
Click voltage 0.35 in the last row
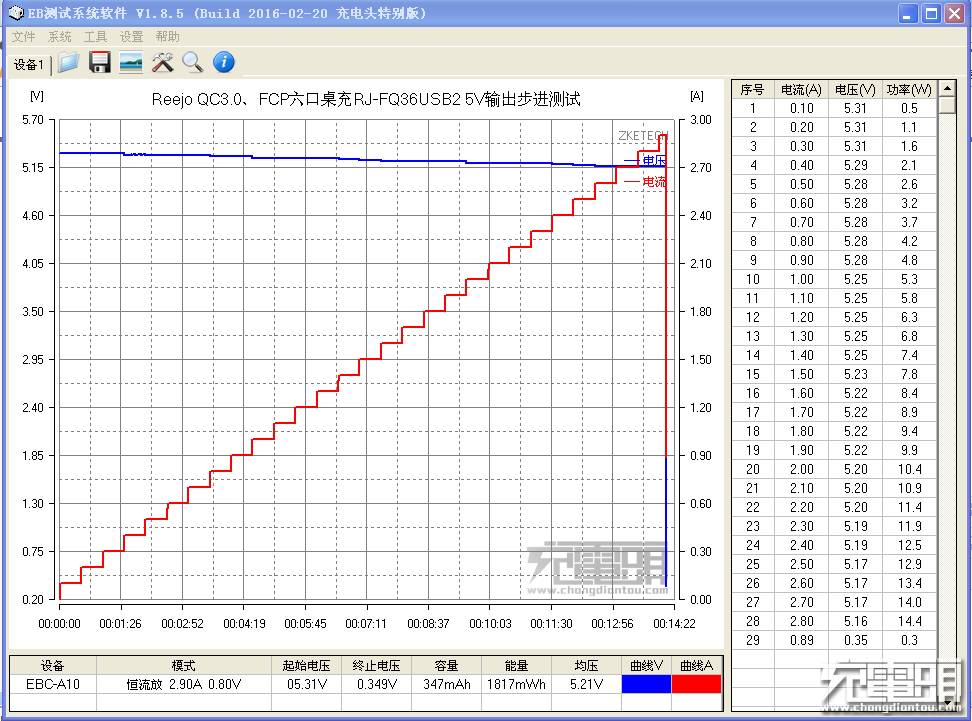coord(855,640)
